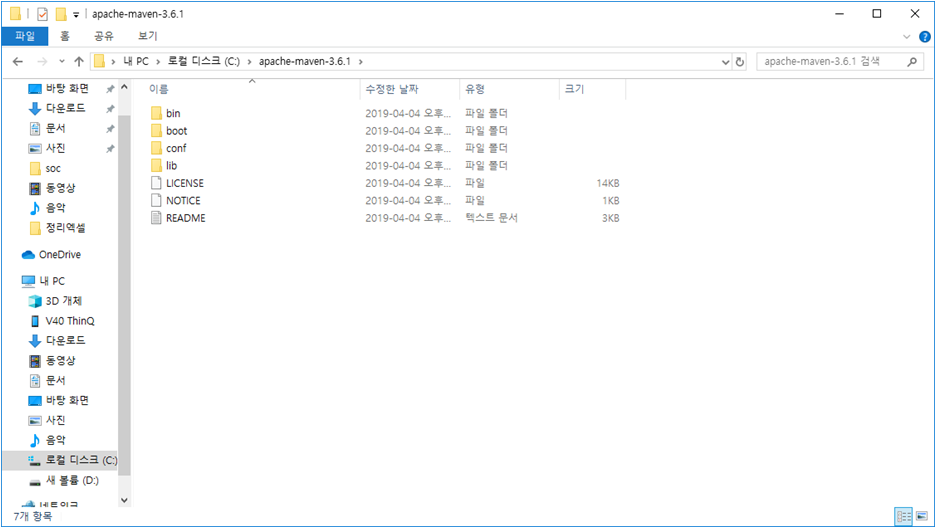The height and width of the screenshot is (528, 936).
Task: Click README type 텍스트 문서 cell
Action: (491, 218)
